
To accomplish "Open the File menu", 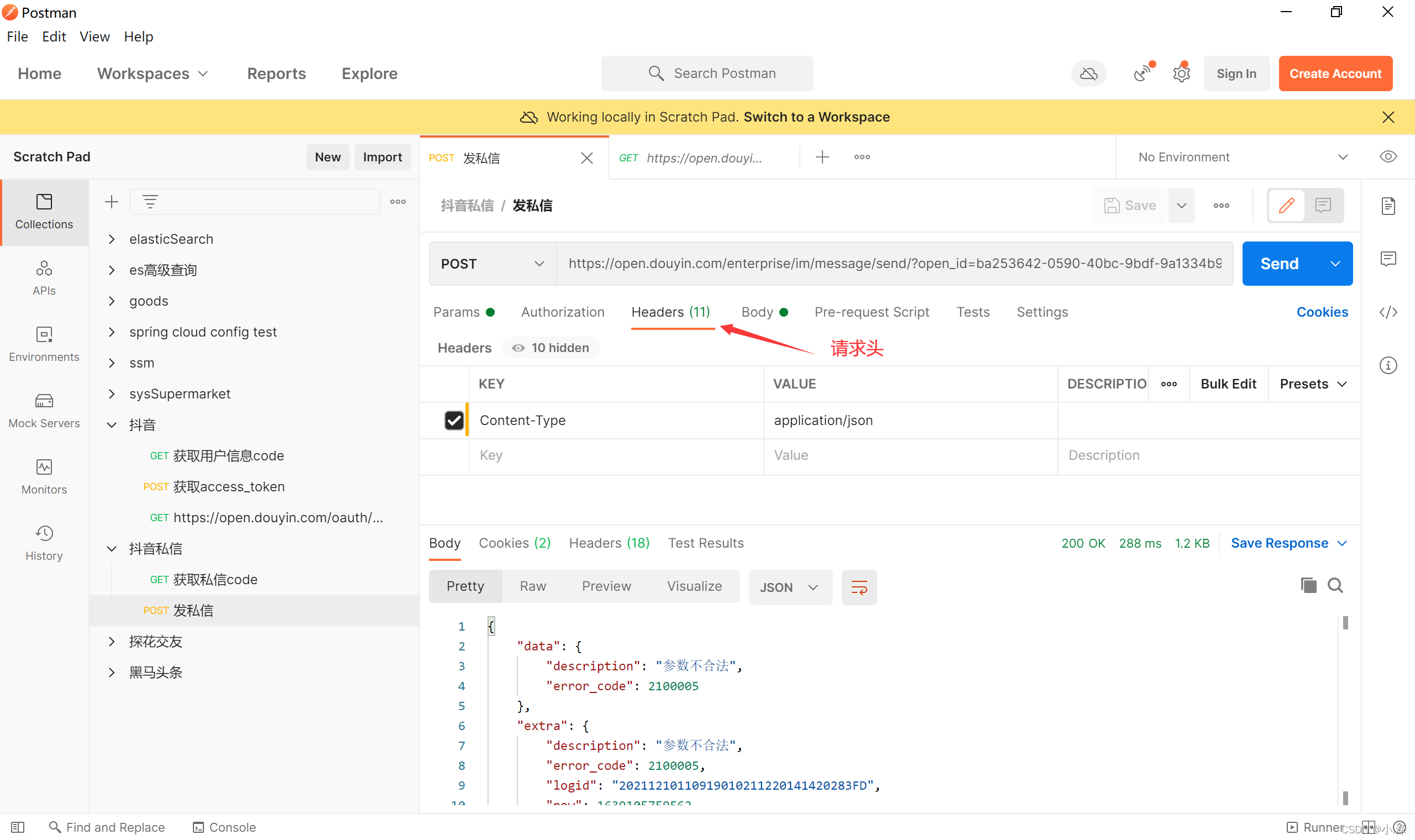I will point(18,36).
